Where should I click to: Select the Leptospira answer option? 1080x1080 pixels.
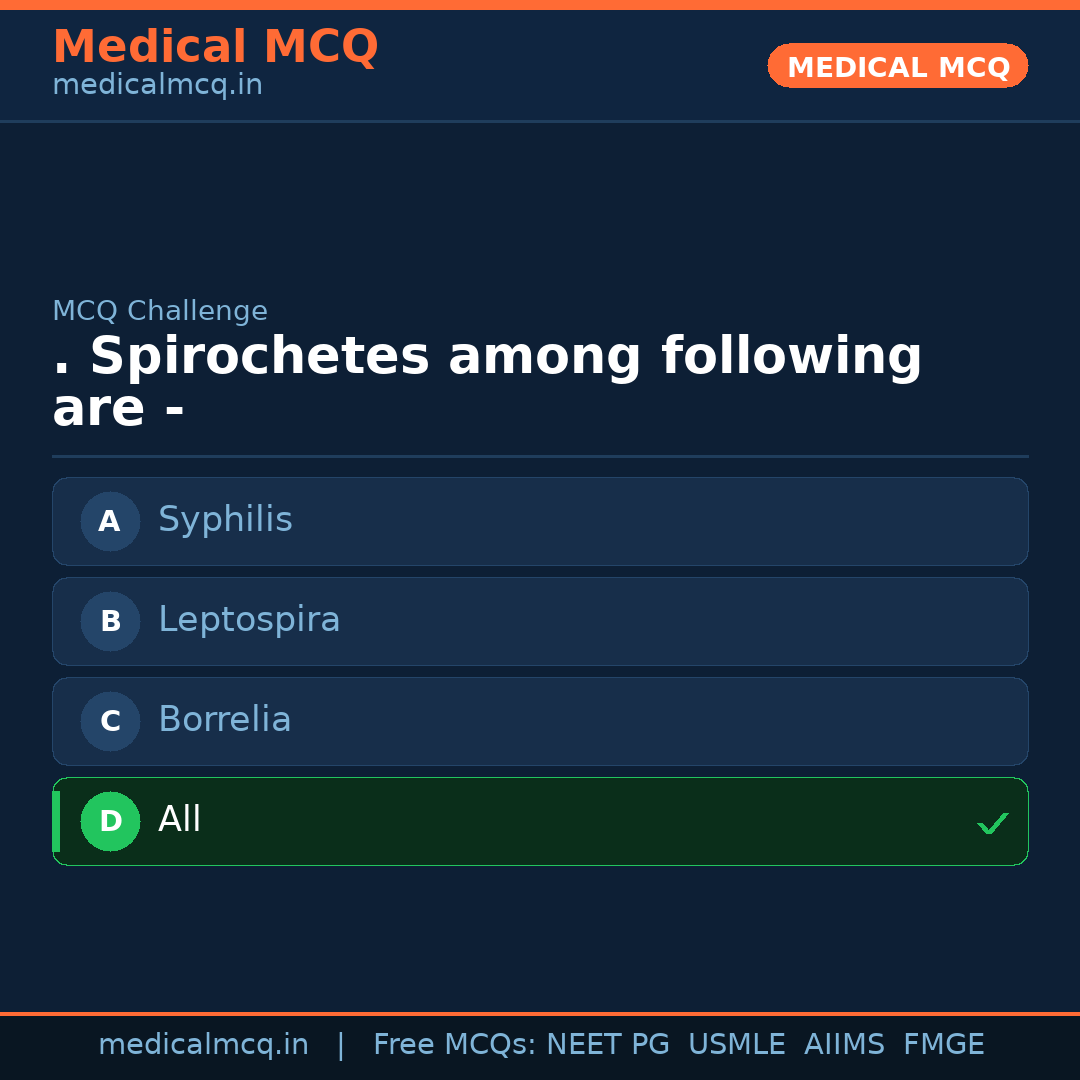[x=540, y=621]
